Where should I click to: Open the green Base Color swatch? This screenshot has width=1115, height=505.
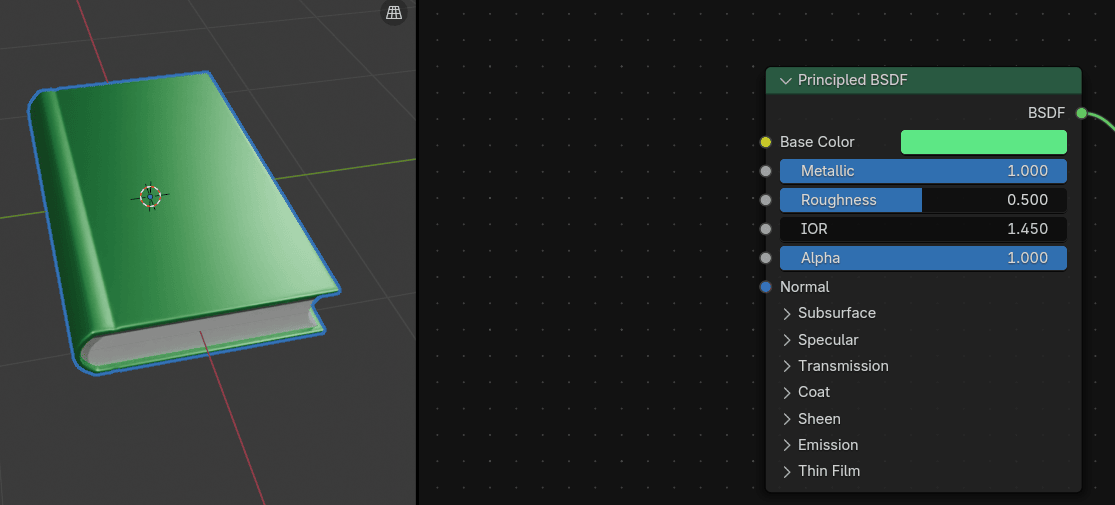pyautogui.click(x=983, y=142)
